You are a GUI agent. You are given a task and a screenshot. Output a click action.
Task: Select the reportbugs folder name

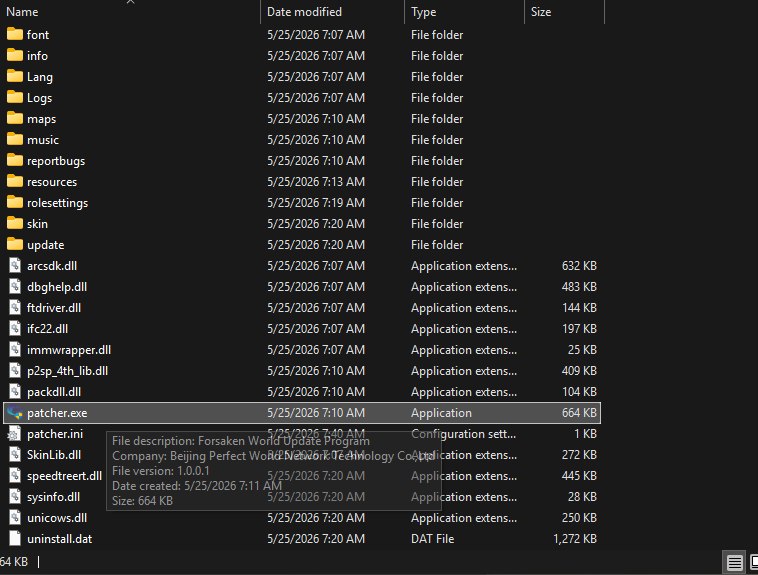coord(56,161)
